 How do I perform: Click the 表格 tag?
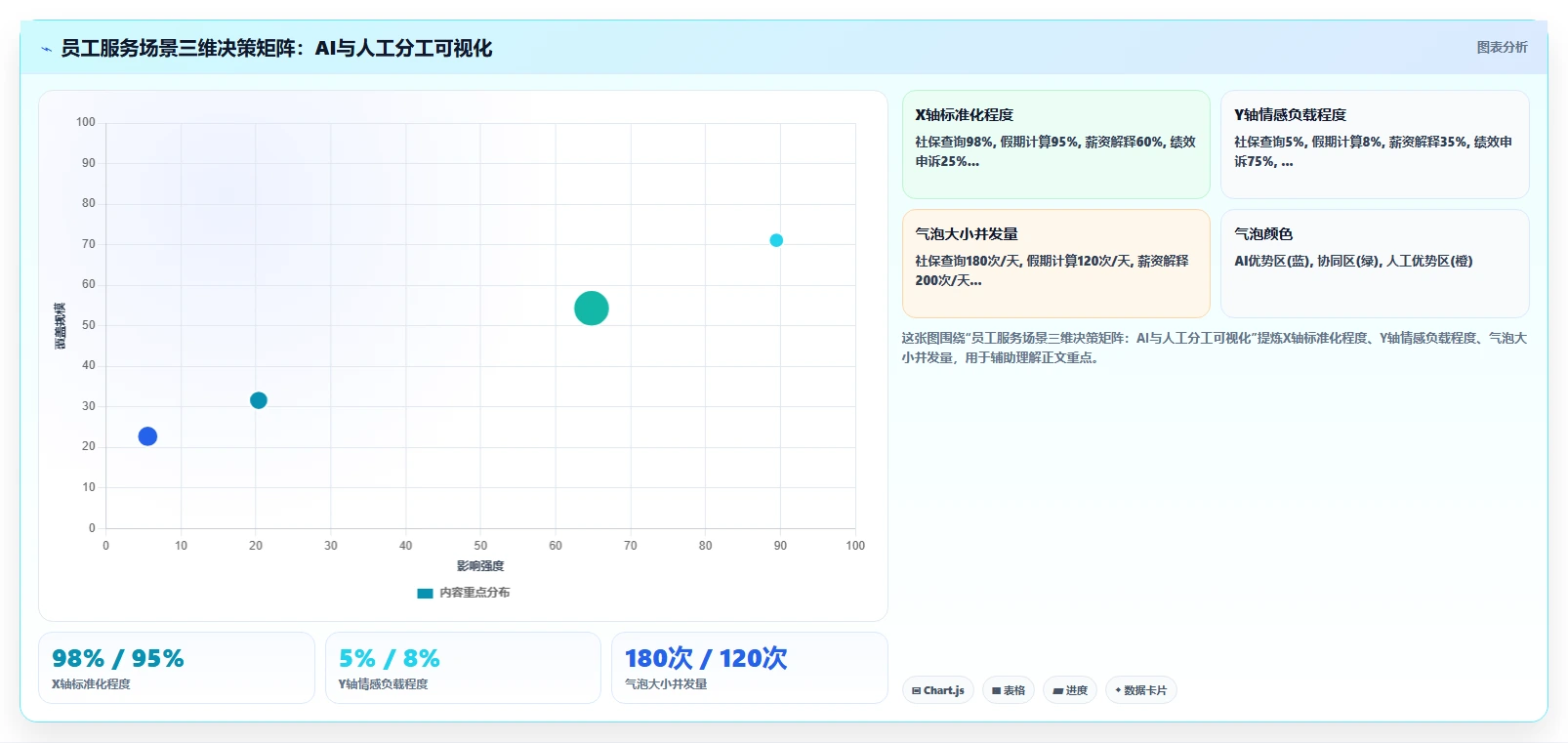pos(1009,690)
